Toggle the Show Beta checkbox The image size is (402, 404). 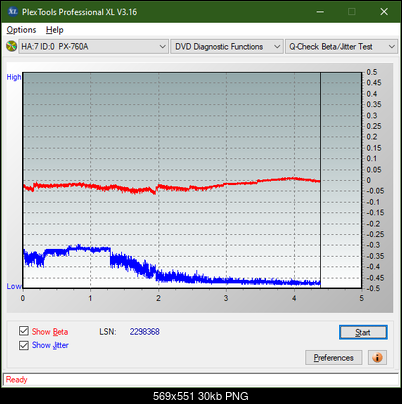pyautogui.click(x=24, y=331)
